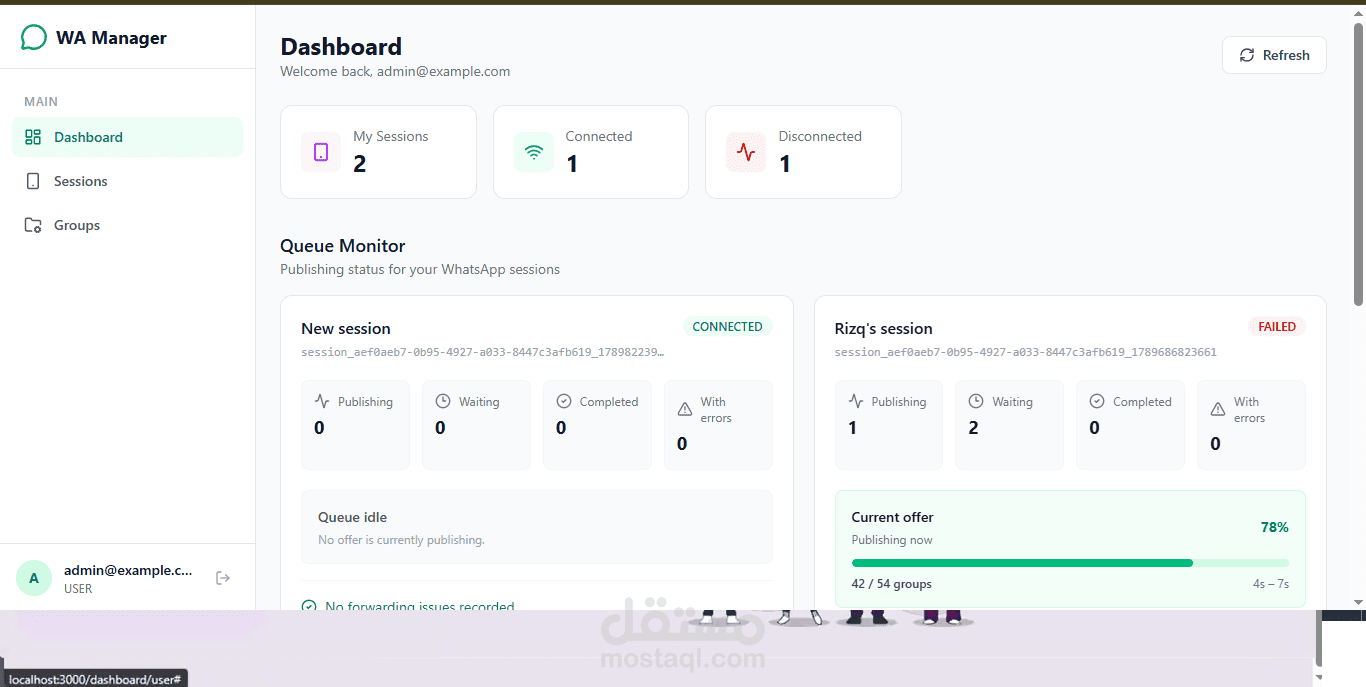Click New session's truncated session ID text
This screenshot has height=687, width=1366.
coord(483,352)
